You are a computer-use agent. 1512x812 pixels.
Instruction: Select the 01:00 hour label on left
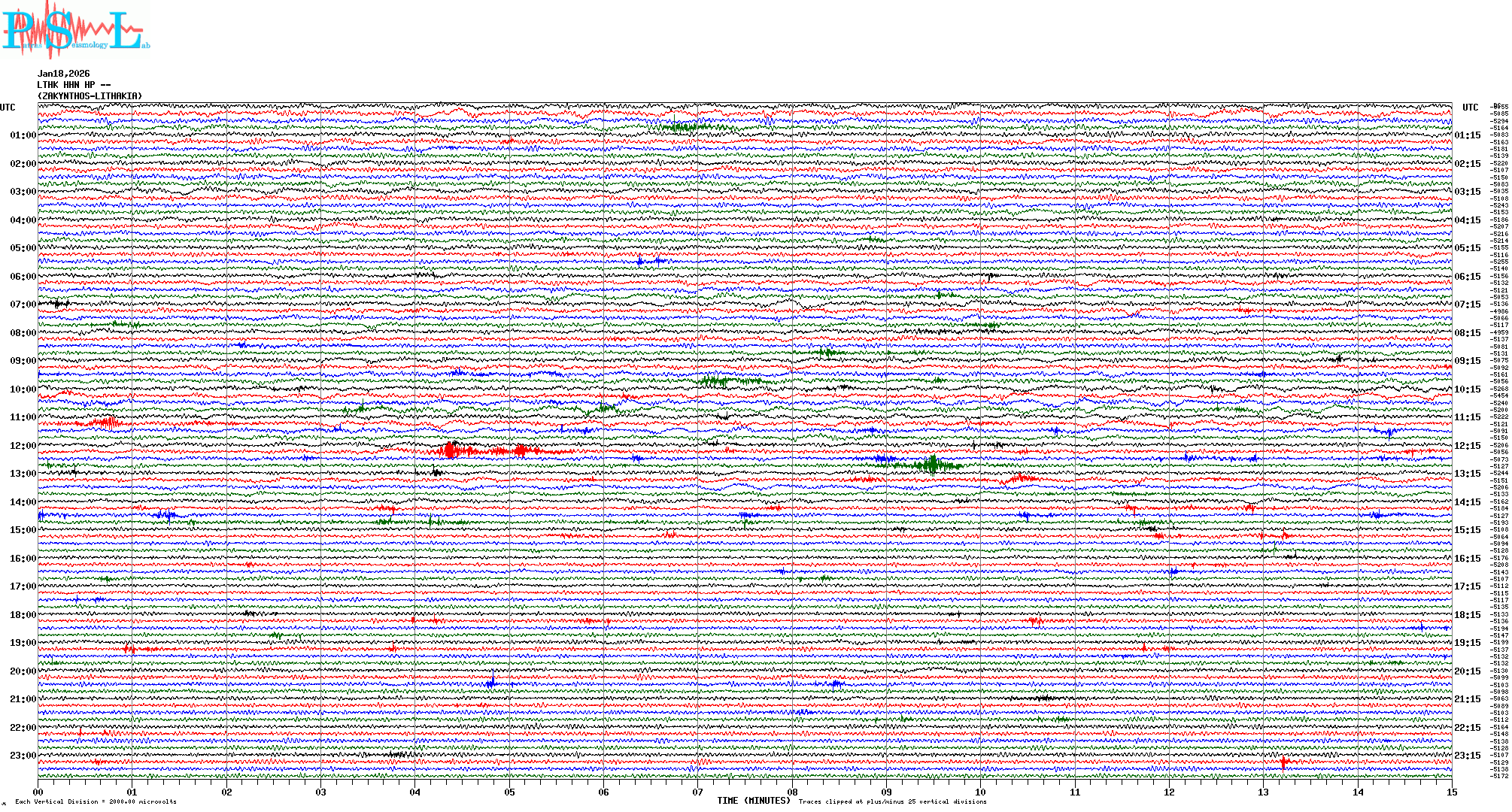(23, 135)
